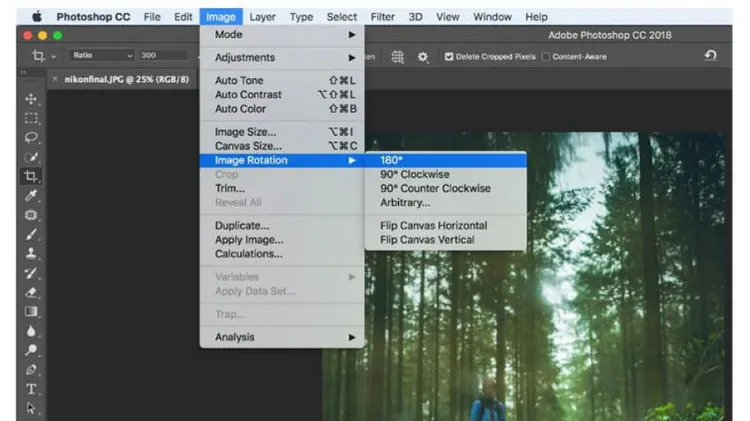750x421 pixels.
Task: Expand the Analysis submenu
Action: (x=282, y=337)
